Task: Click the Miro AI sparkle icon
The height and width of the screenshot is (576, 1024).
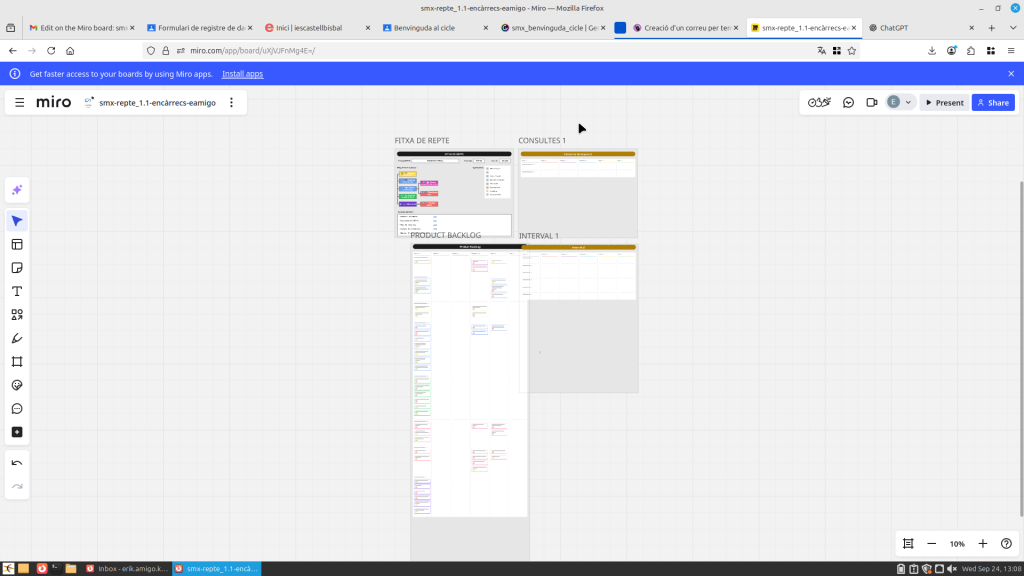Action: [x=17, y=190]
